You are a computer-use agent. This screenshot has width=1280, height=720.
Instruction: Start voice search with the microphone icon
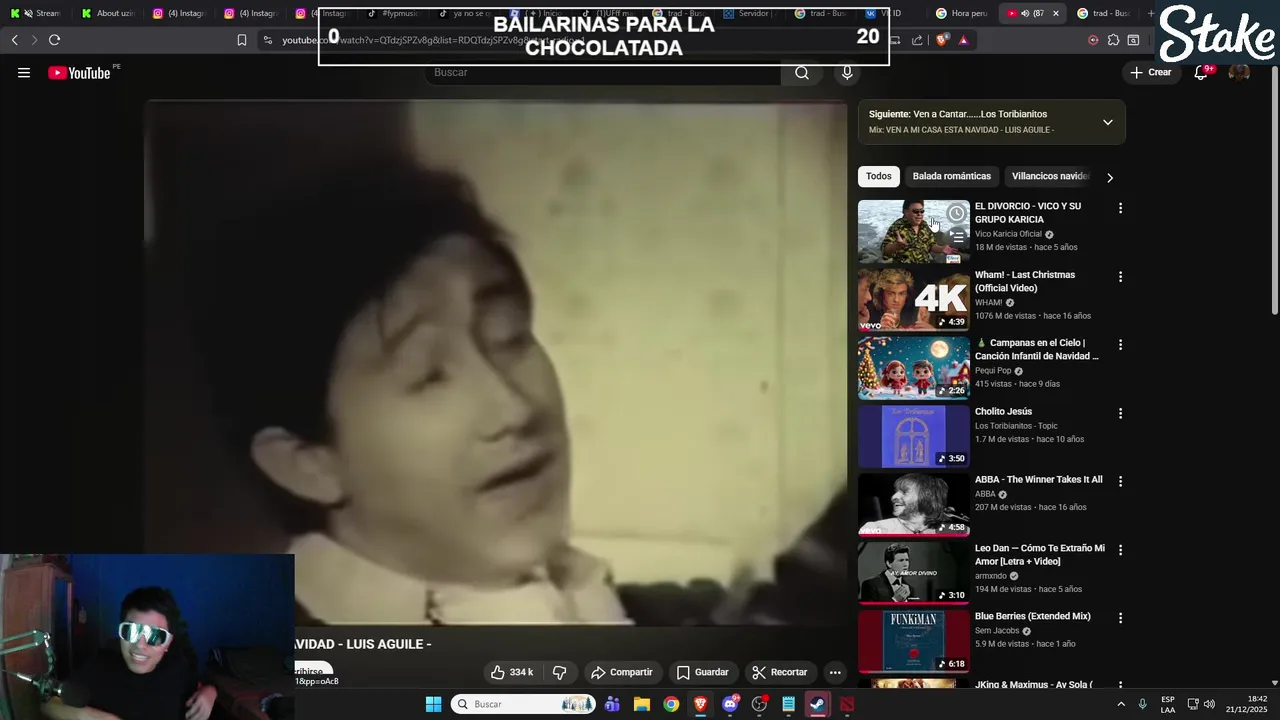tap(847, 72)
